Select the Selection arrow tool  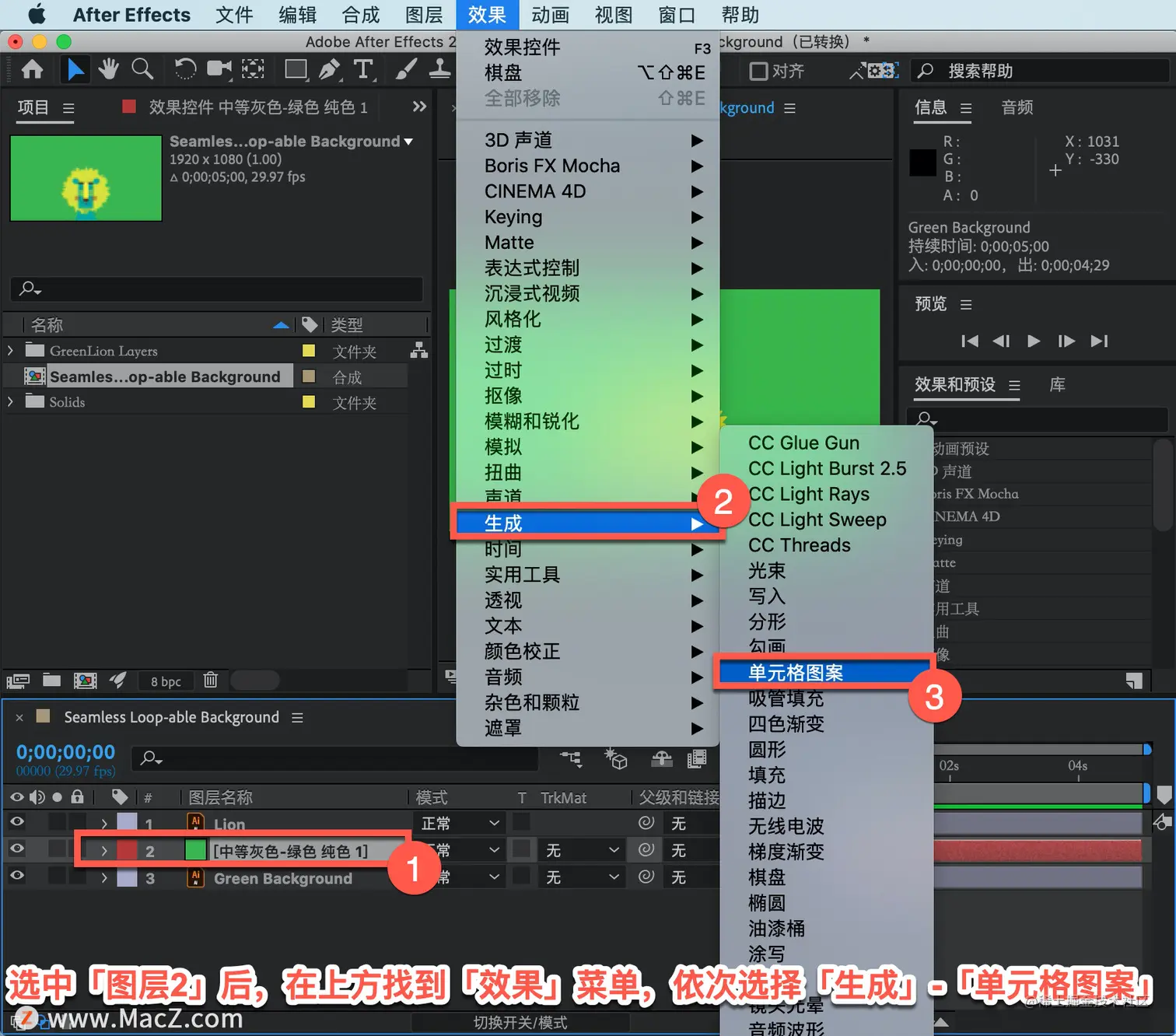pos(75,70)
